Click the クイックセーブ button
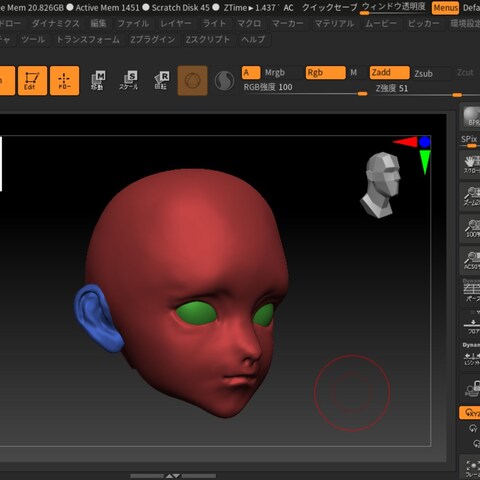This screenshot has width=480, height=480. (x=329, y=7)
